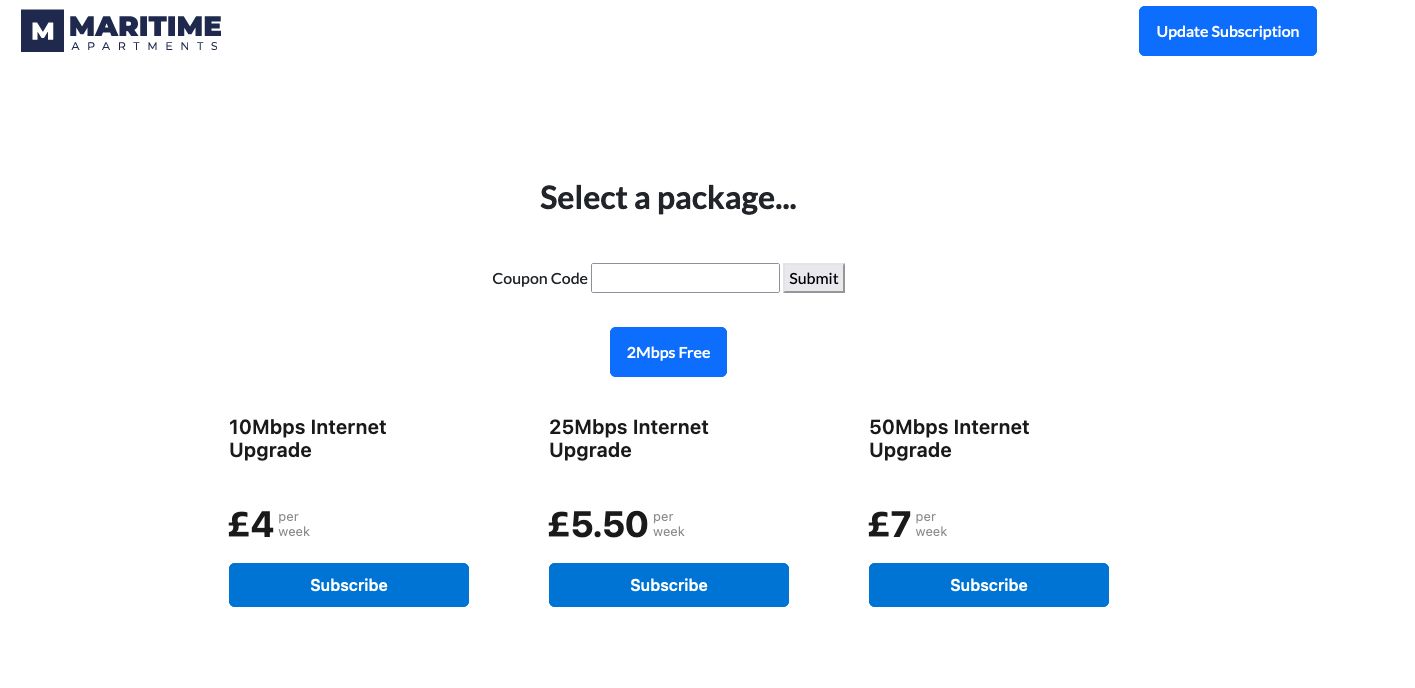Click the Coupon Code text label
Image resolution: width=1415 pixels, height=688 pixels.
(539, 278)
